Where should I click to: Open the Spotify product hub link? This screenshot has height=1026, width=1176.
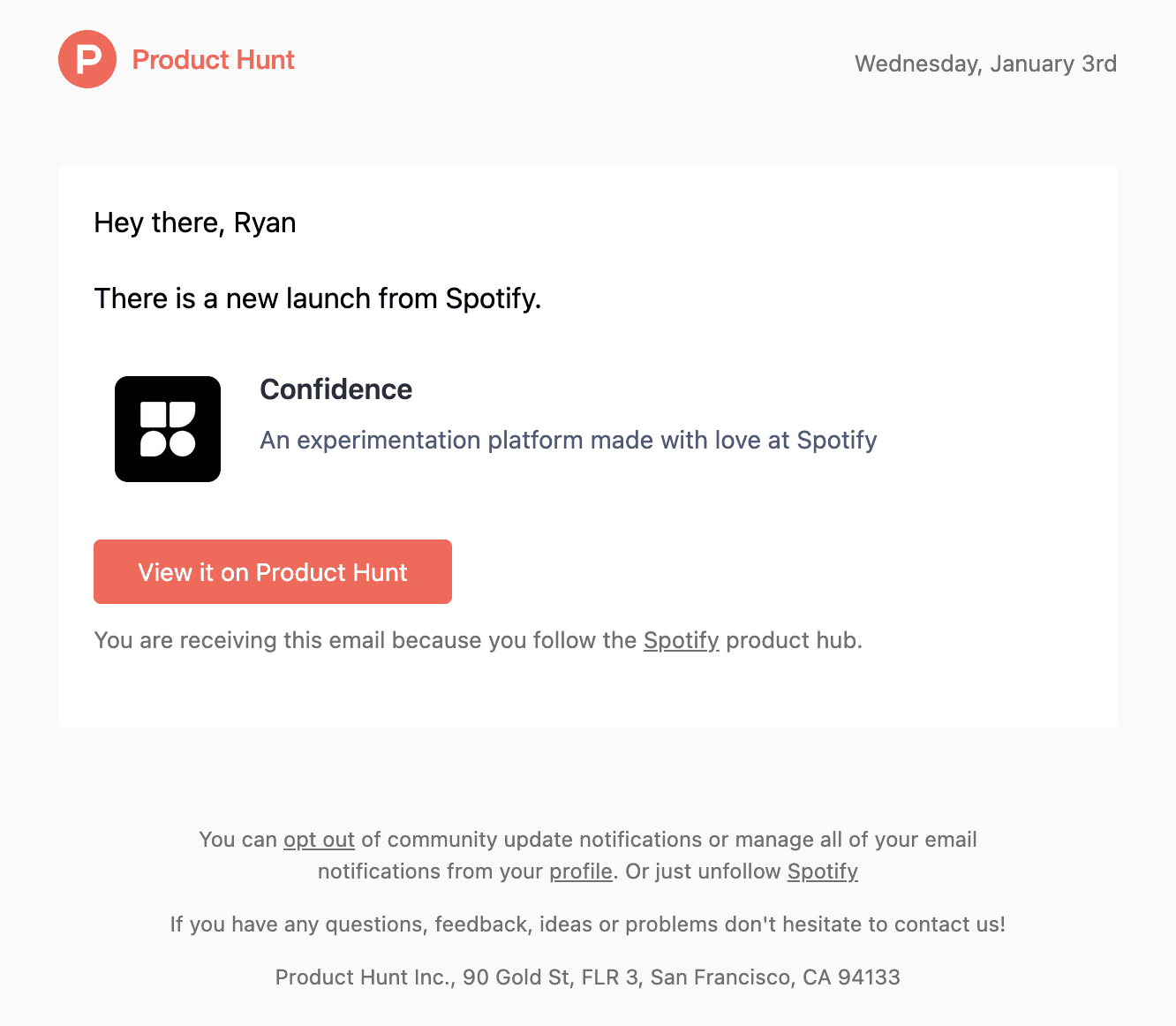tap(681, 640)
